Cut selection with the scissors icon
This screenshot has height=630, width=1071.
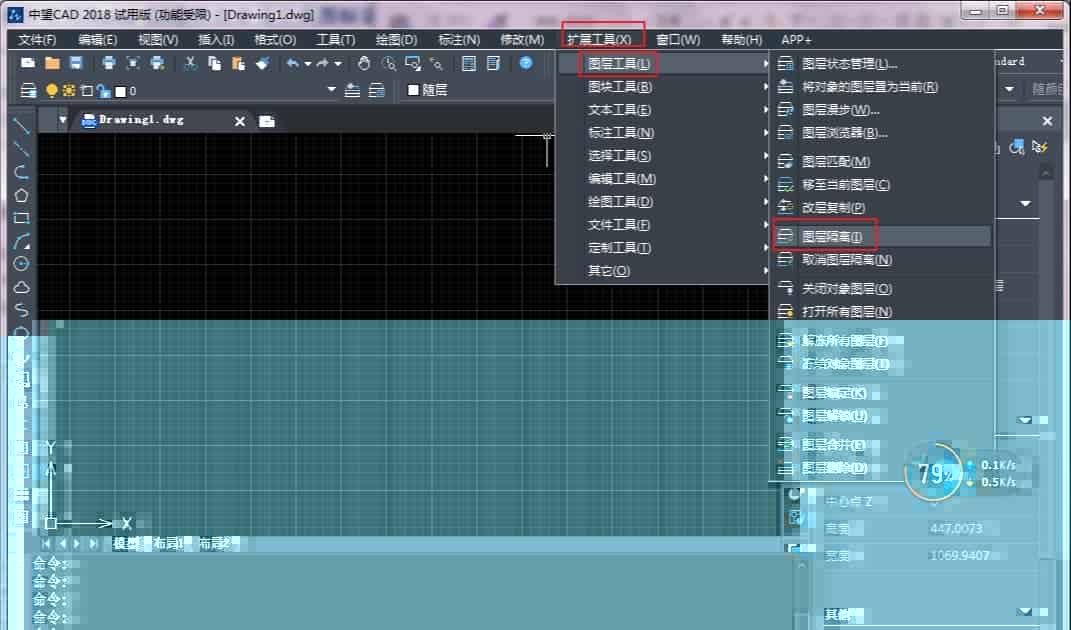[x=191, y=64]
